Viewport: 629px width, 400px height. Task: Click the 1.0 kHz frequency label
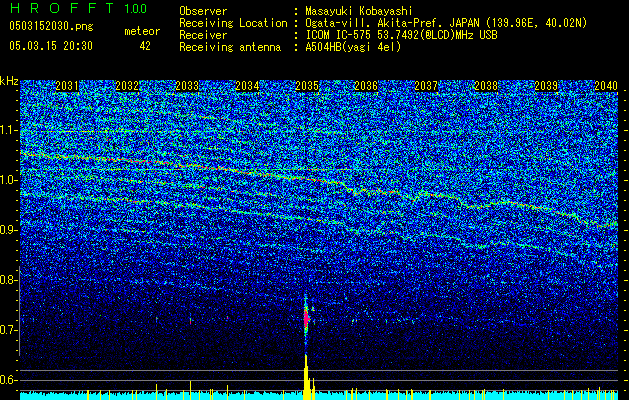tap(8, 180)
